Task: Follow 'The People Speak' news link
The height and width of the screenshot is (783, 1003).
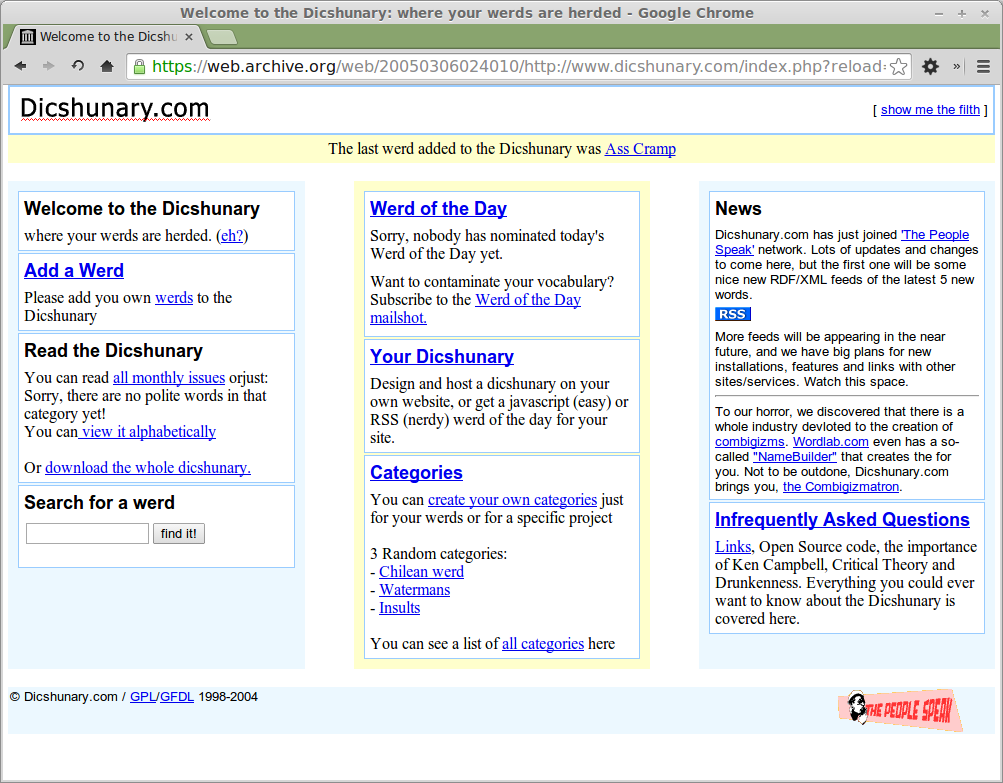Action: tap(935, 235)
